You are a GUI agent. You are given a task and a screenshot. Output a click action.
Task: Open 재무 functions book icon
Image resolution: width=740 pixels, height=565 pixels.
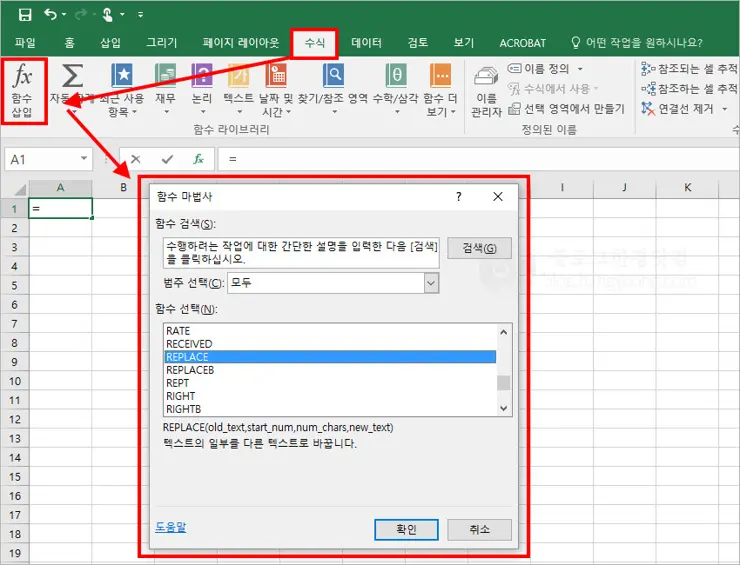click(x=165, y=76)
